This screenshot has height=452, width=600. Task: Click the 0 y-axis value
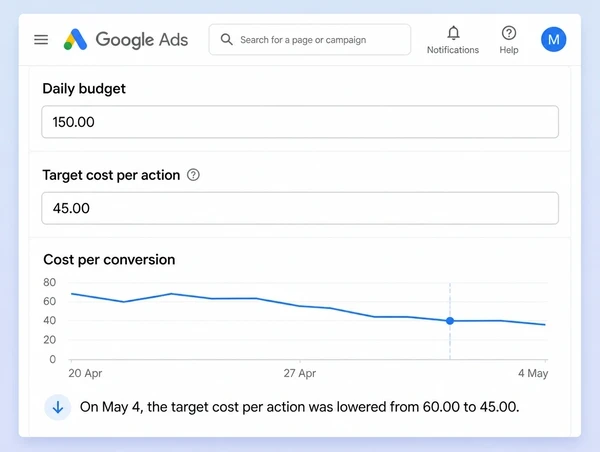click(x=52, y=359)
